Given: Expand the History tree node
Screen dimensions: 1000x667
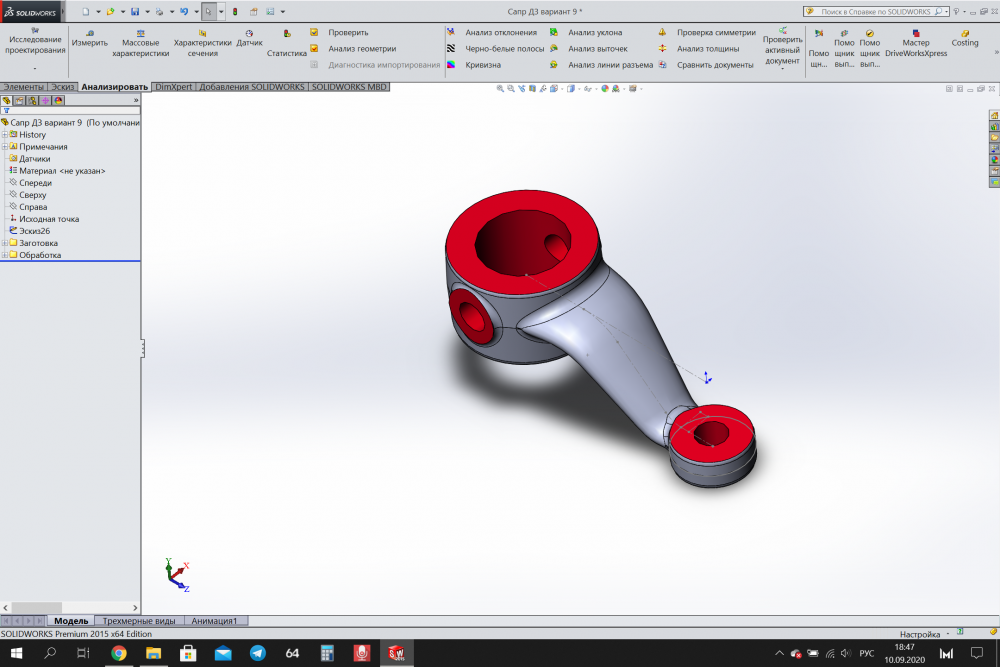Looking at the screenshot, I should point(5,135).
